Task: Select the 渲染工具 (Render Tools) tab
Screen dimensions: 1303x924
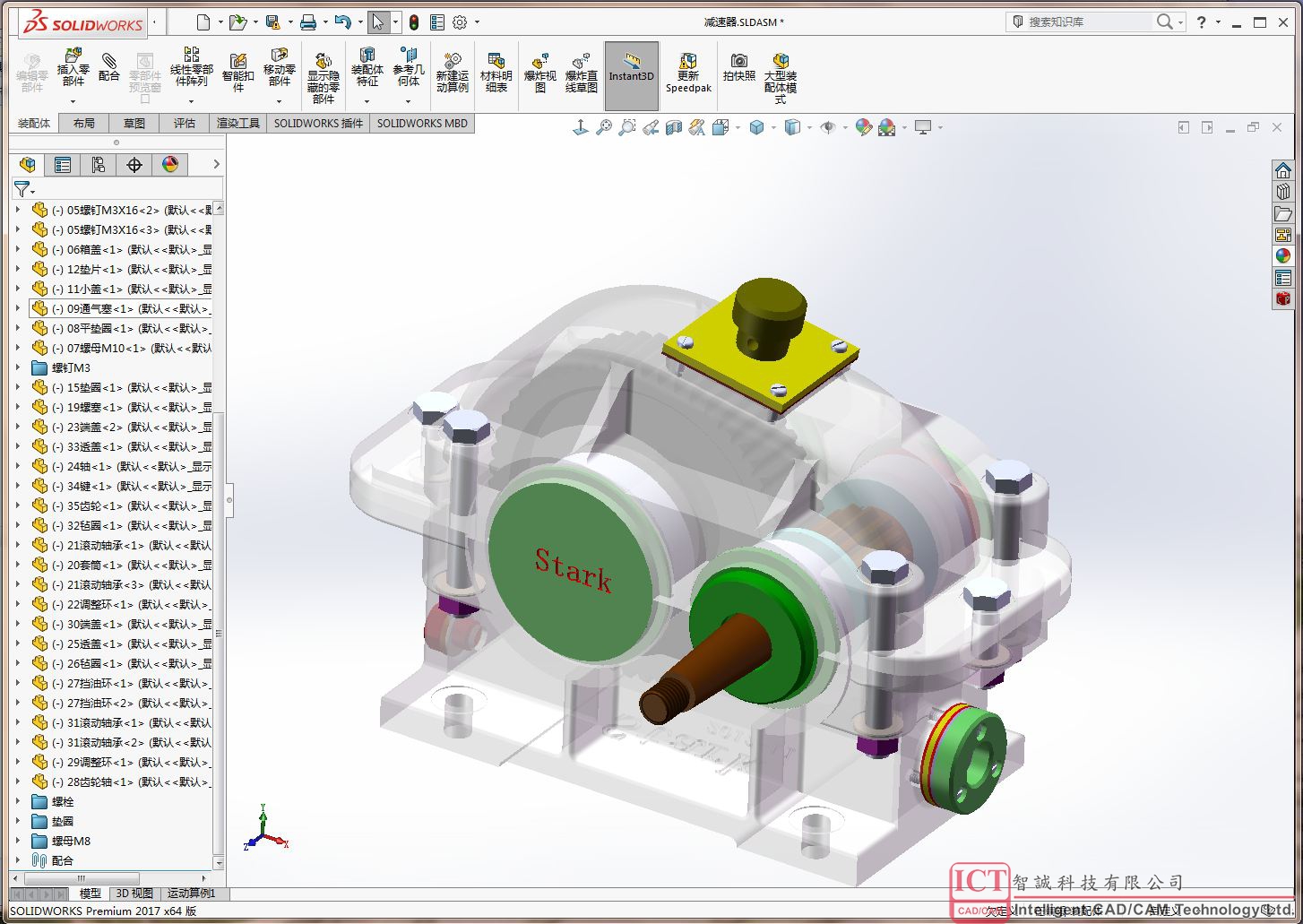Action: [237, 124]
